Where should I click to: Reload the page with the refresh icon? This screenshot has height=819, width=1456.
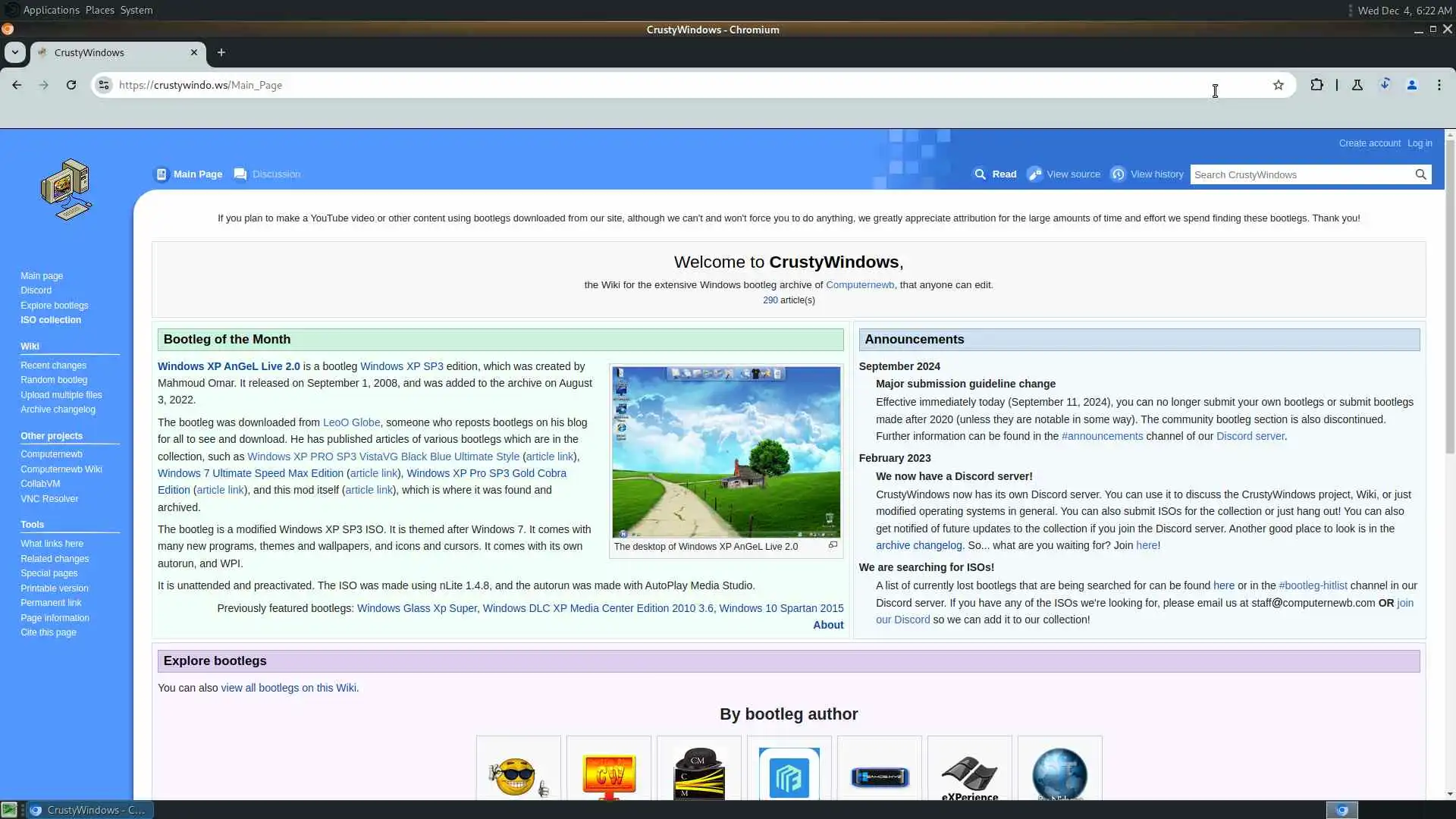71,85
